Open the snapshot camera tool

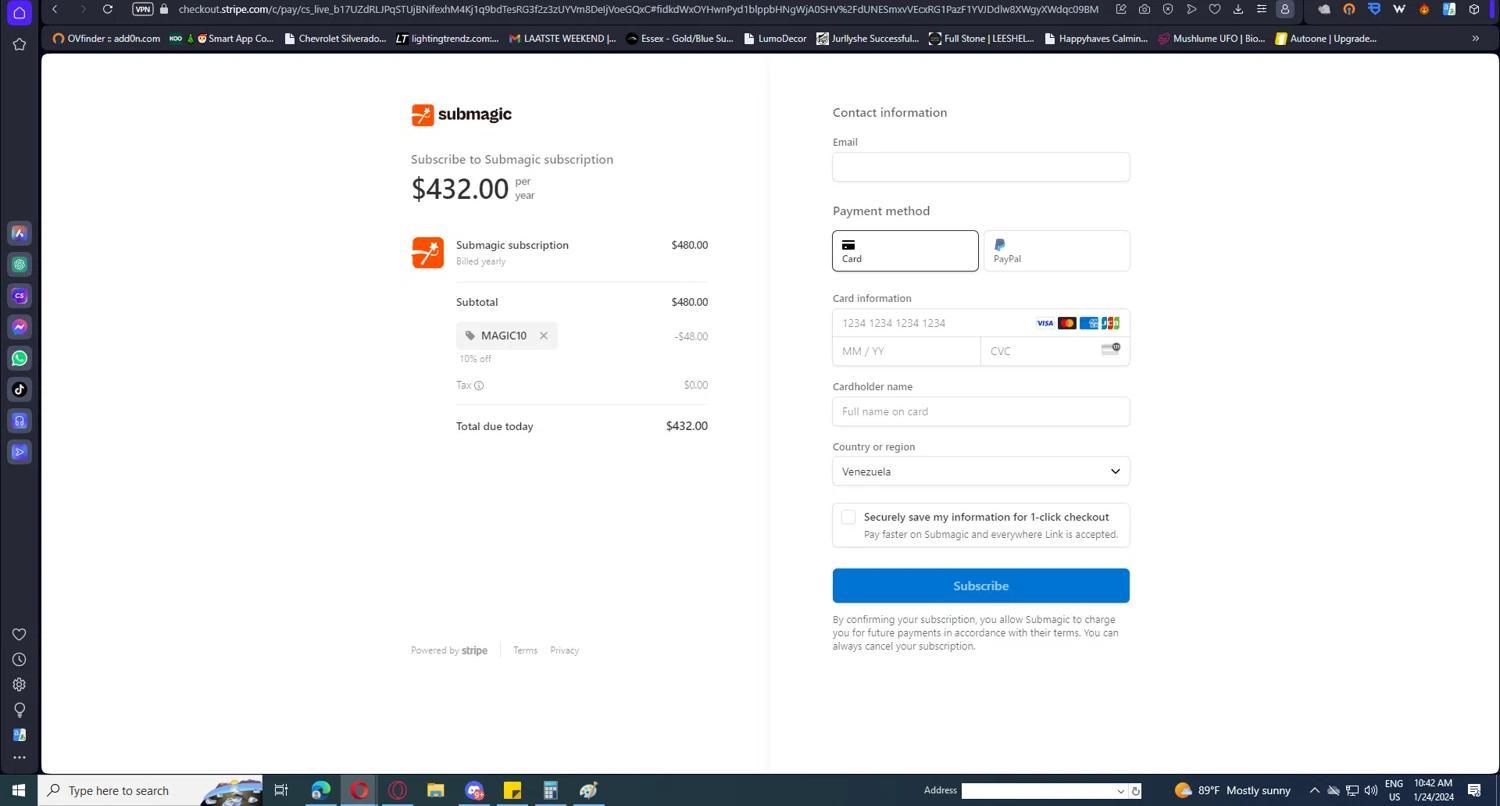pos(1144,9)
